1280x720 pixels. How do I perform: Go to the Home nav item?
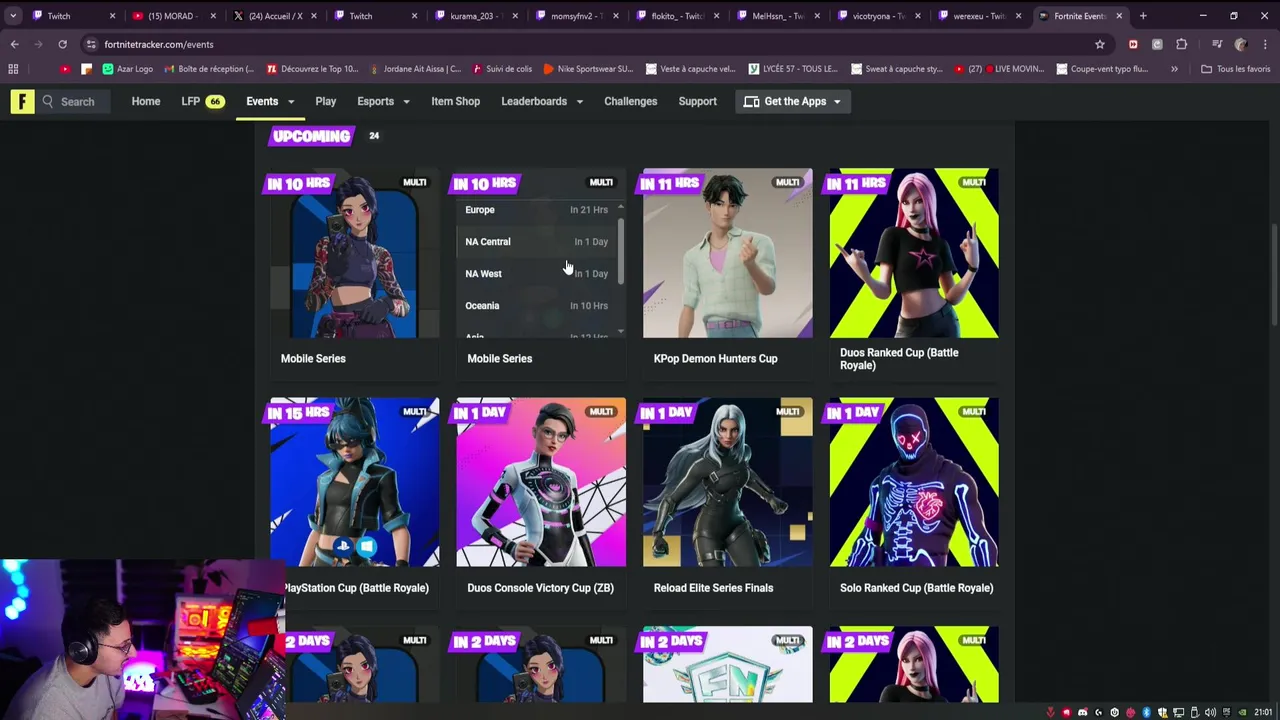(x=146, y=101)
